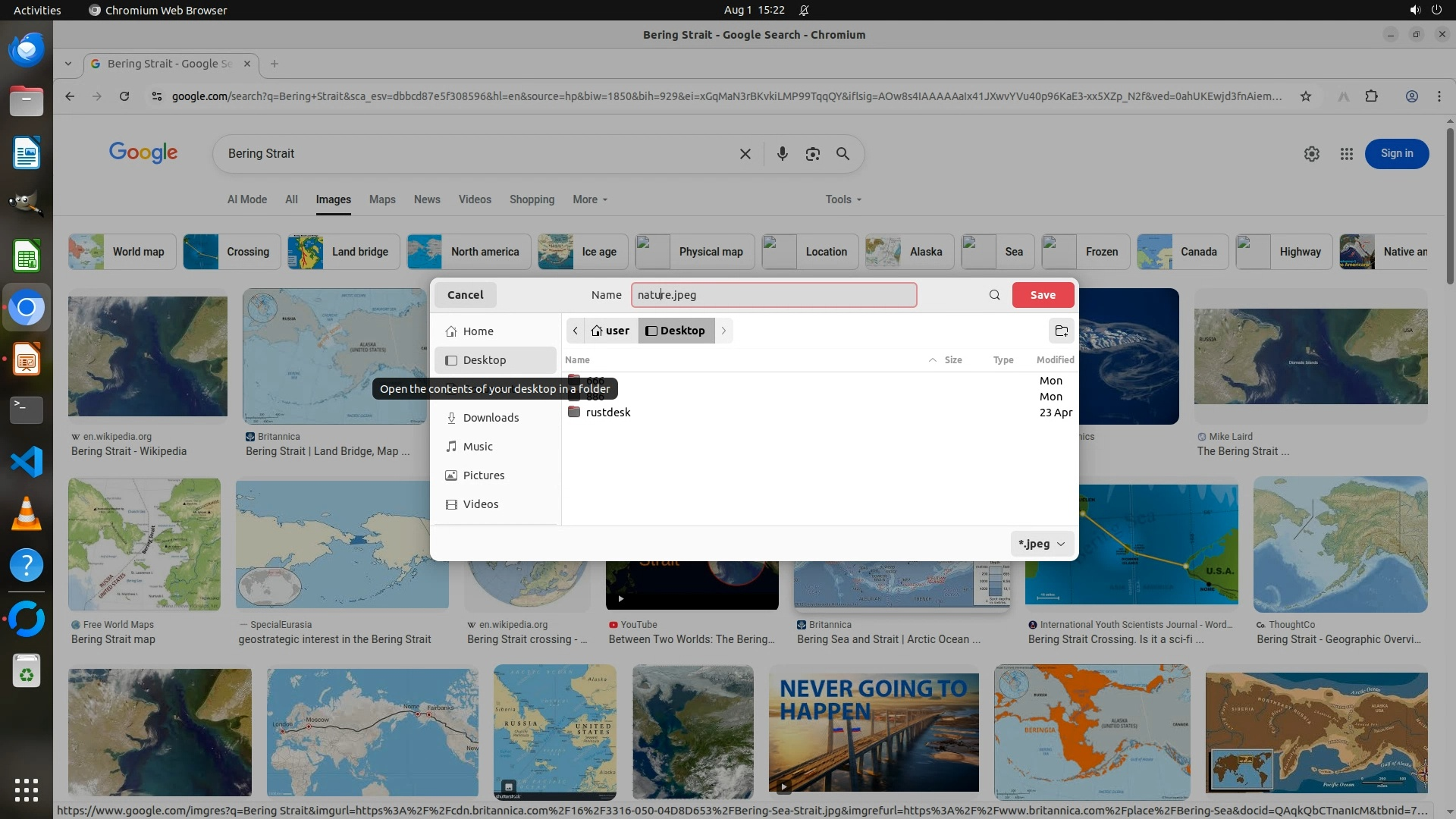Clear the search box with X icon

745,154
